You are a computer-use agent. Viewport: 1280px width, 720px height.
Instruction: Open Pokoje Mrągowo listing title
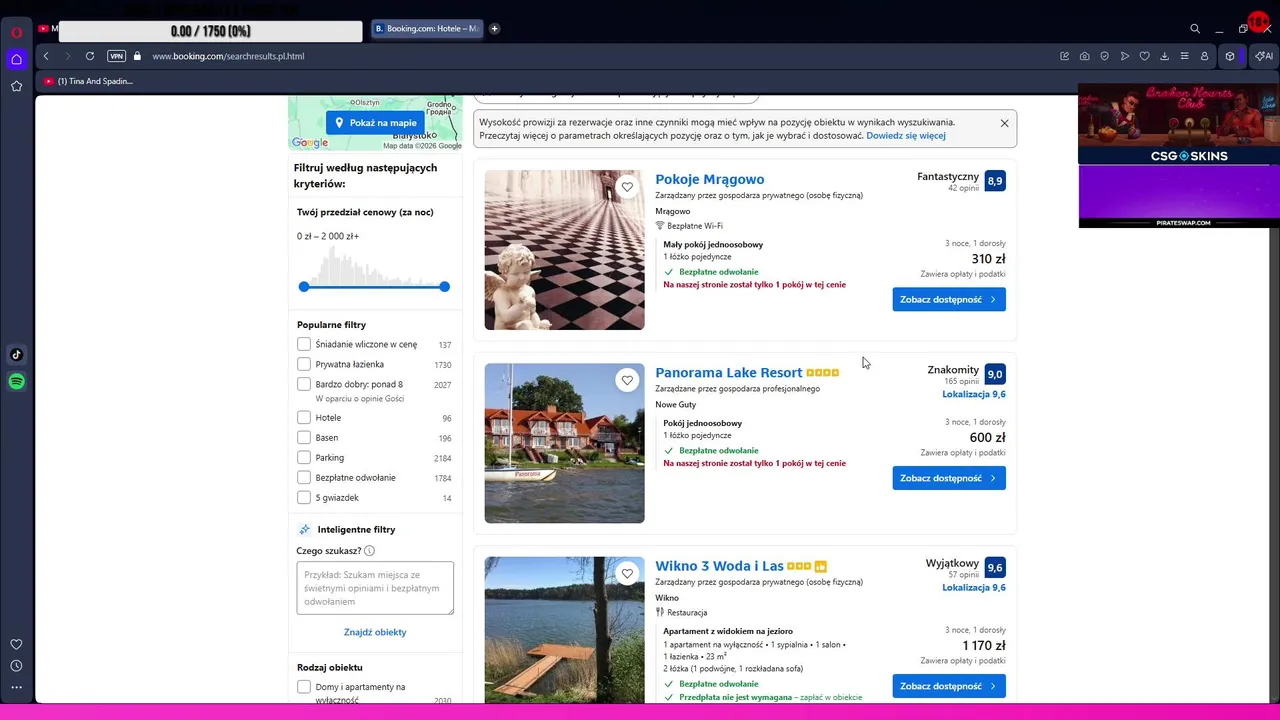point(710,179)
